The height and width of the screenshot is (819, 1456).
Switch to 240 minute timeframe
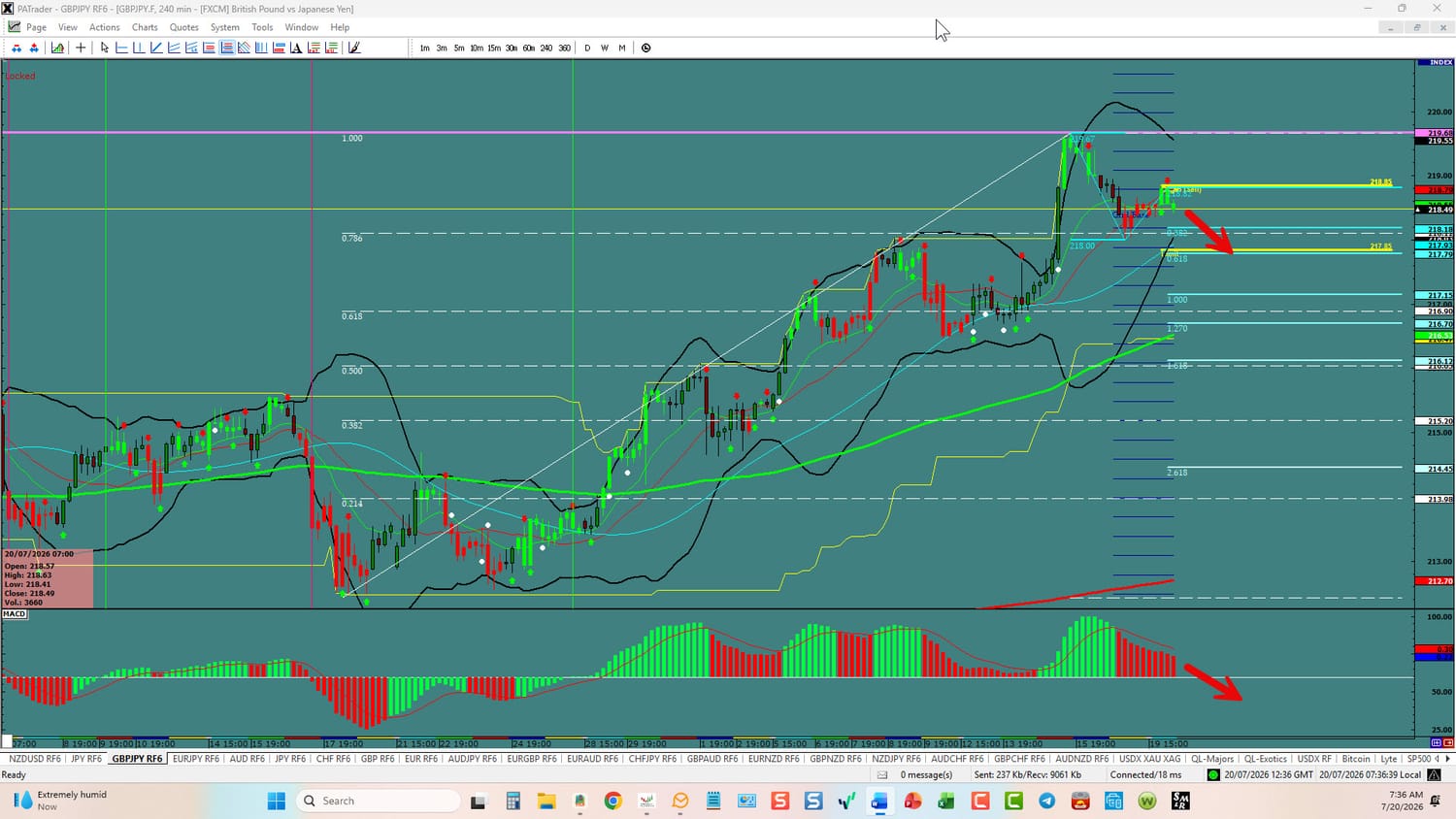click(546, 48)
